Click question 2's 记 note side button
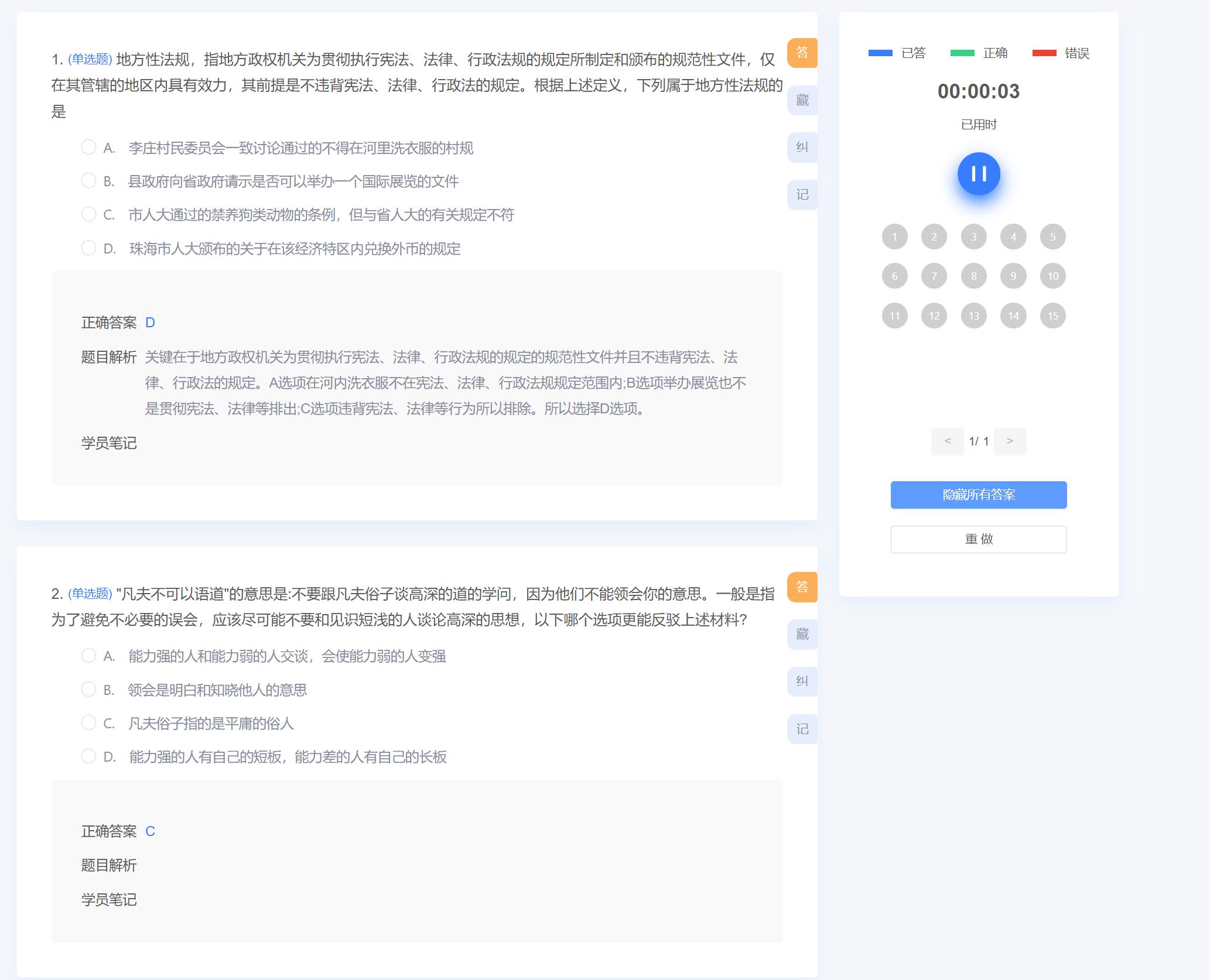1210x980 pixels. point(802,729)
